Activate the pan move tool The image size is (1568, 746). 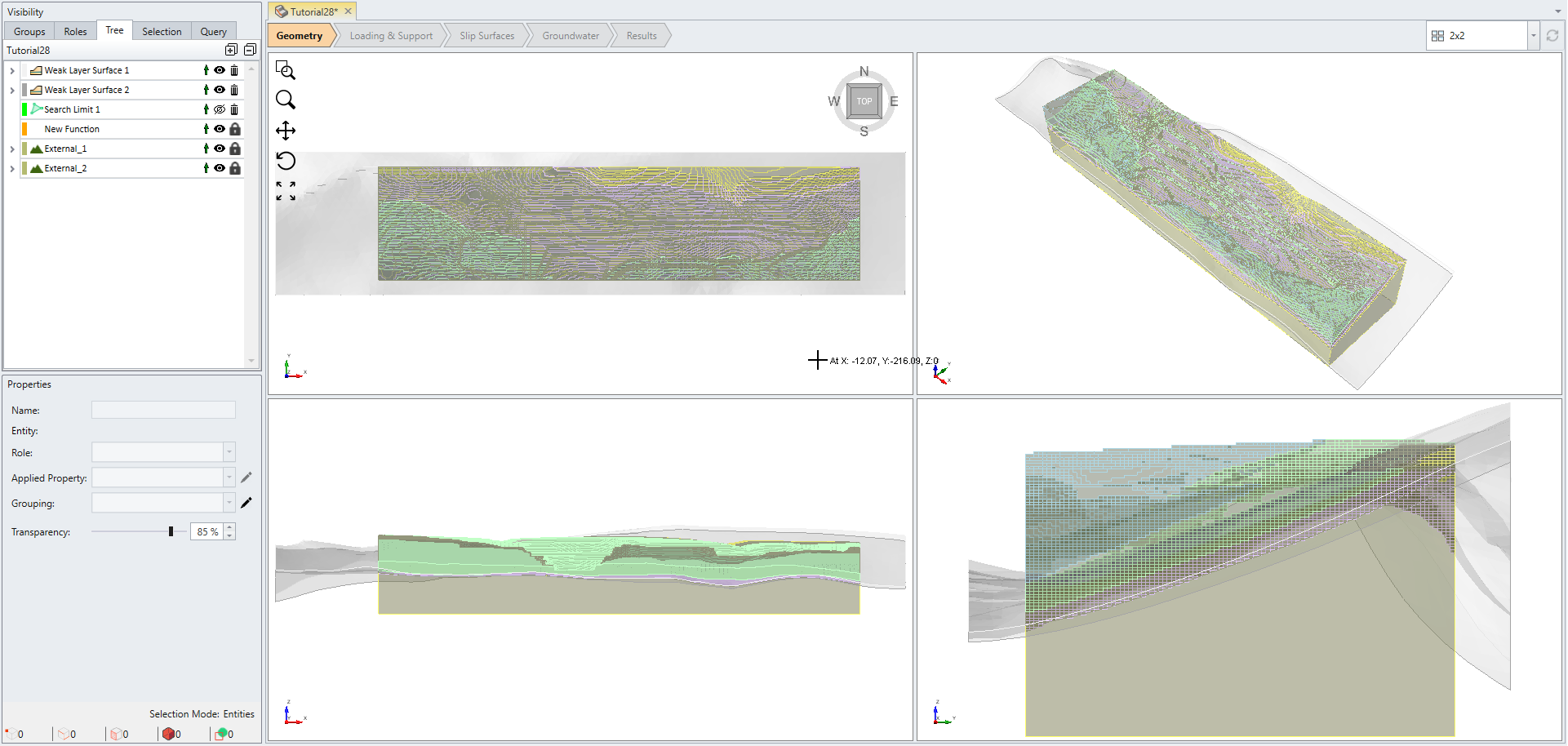[285, 131]
